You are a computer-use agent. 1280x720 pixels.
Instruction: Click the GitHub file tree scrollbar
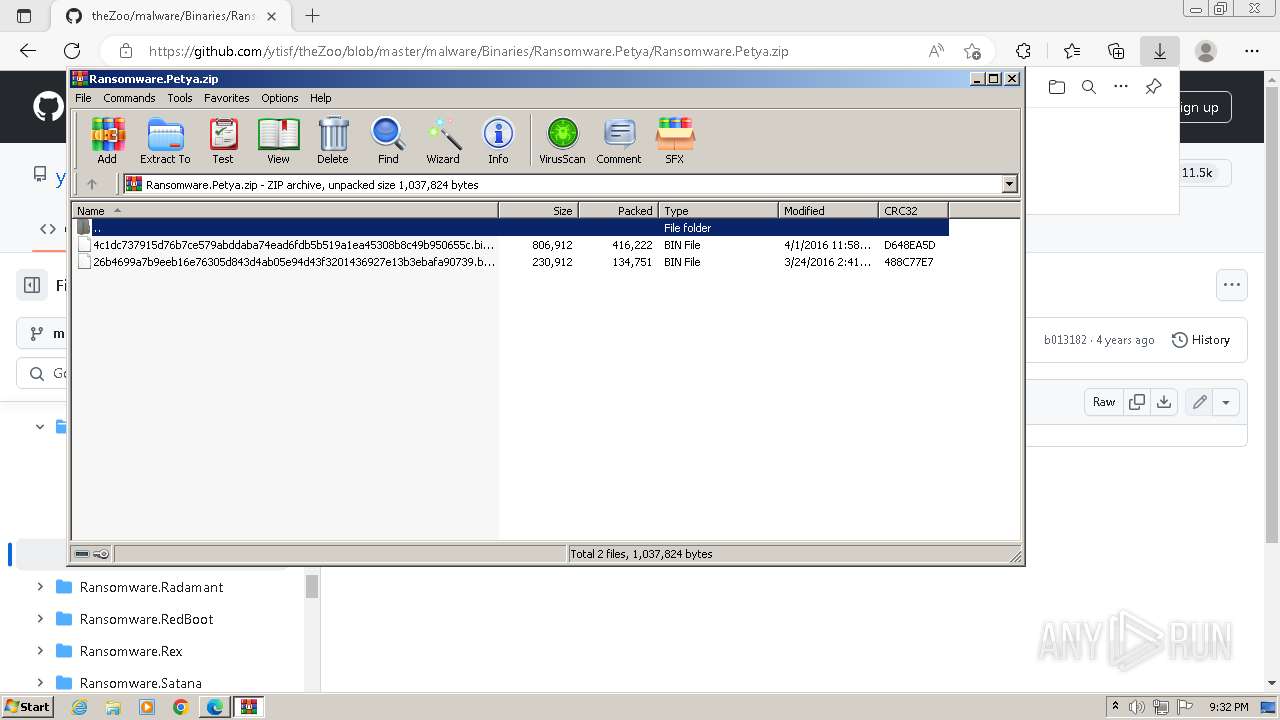(x=312, y=586)
